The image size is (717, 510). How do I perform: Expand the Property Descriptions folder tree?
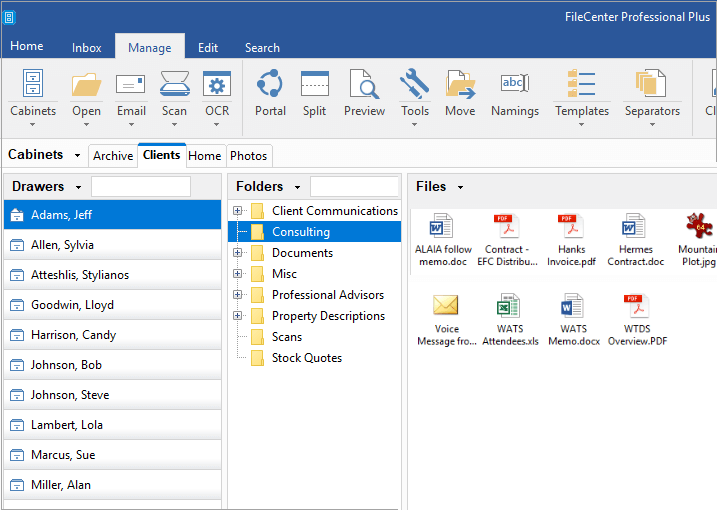(238, 316)
